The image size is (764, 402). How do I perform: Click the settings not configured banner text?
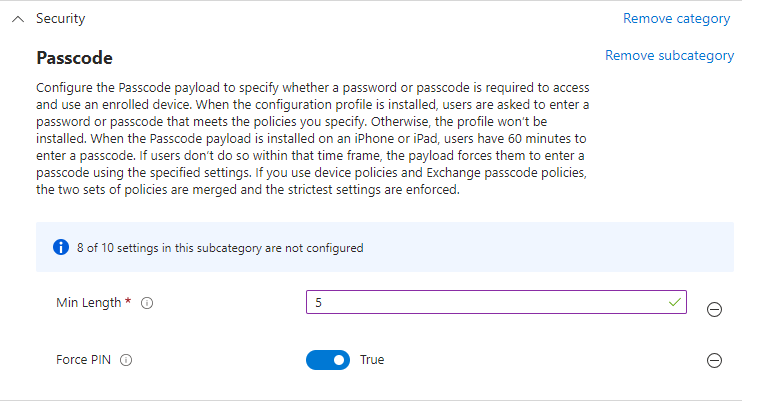220,248
